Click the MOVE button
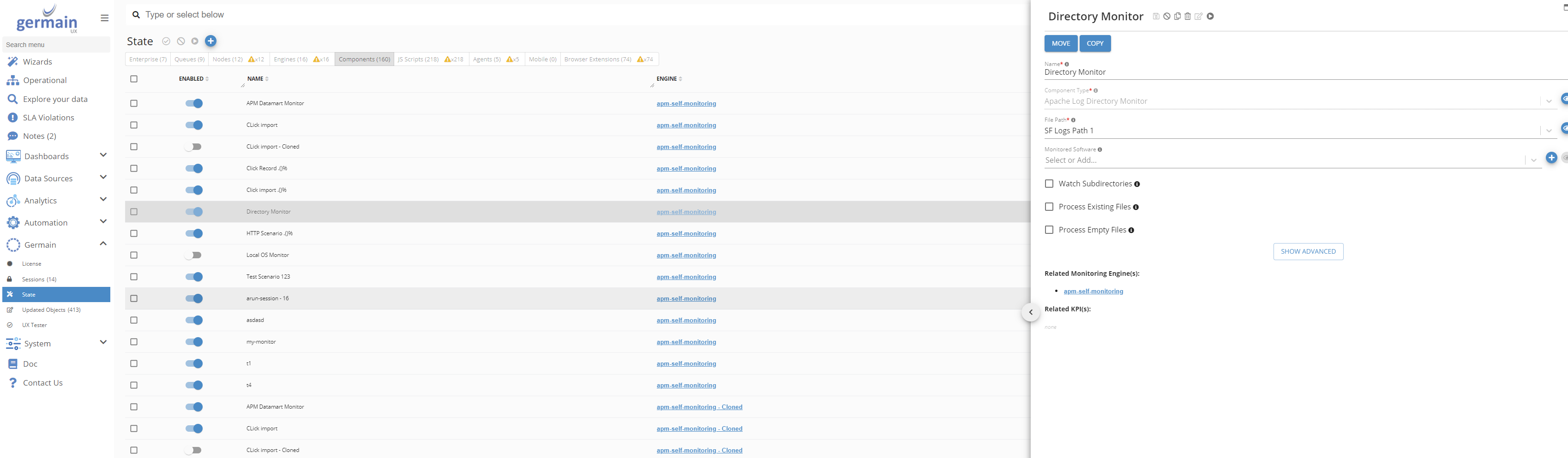The width and height of the screenshot is (1568, 458). tap(1060, 44)
